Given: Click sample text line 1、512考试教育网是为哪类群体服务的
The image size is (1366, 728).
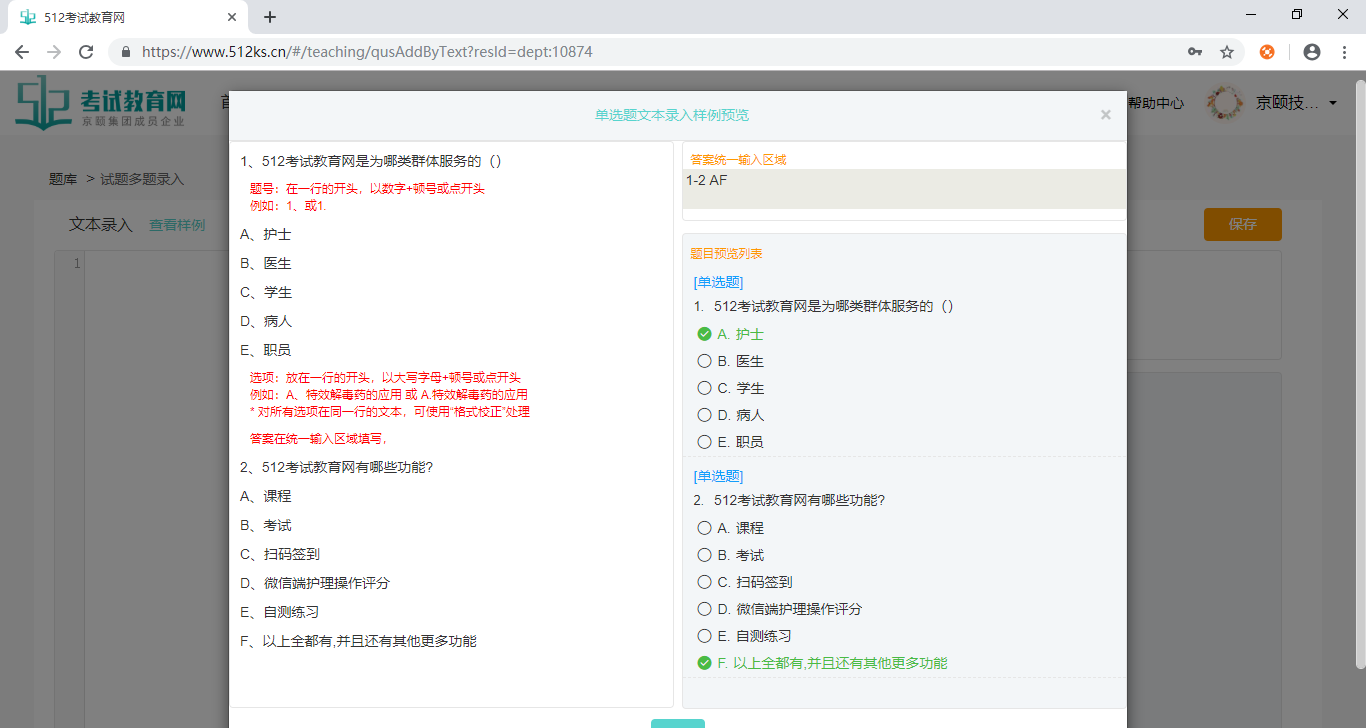Looking at the screenshot, I should (x=371, y=161).
